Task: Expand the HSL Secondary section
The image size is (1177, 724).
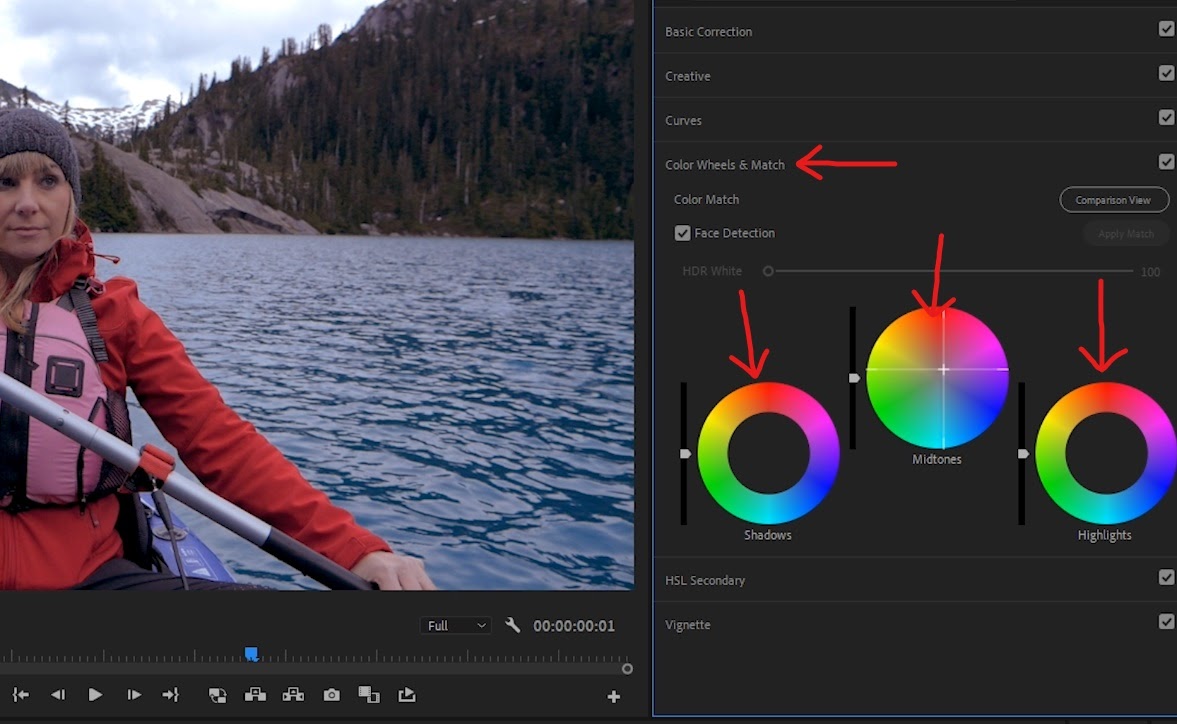Action: coord(705,580)
